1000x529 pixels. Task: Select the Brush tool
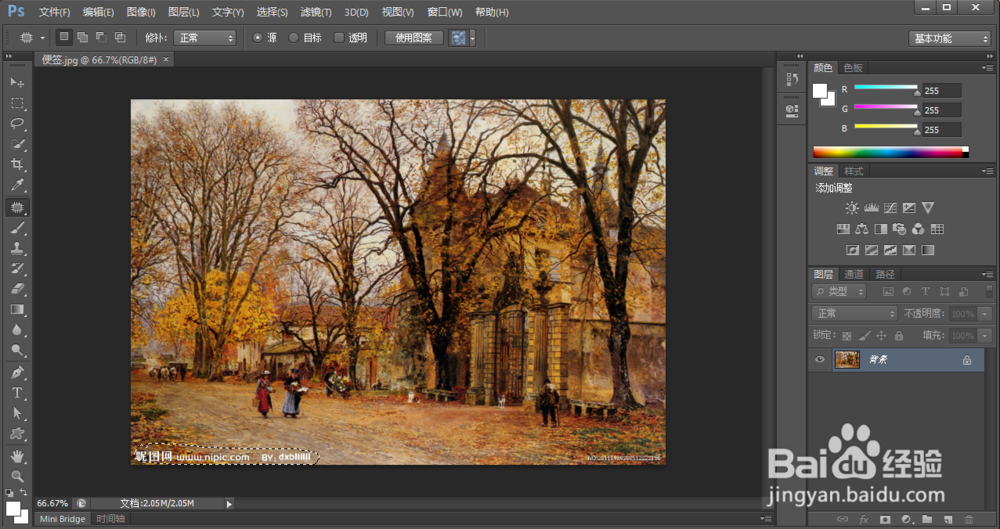[17, 228]
